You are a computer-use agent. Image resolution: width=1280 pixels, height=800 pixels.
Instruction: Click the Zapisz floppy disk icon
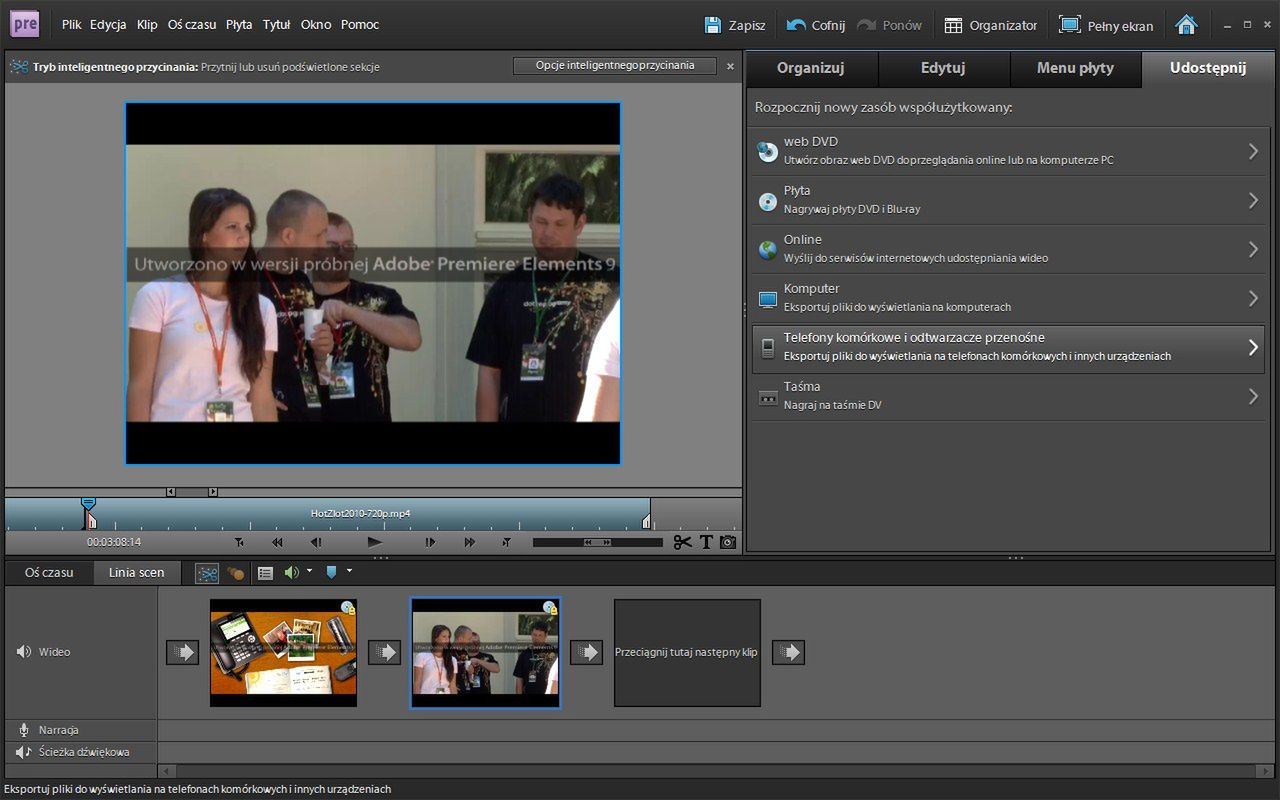(x=713, y=25)
